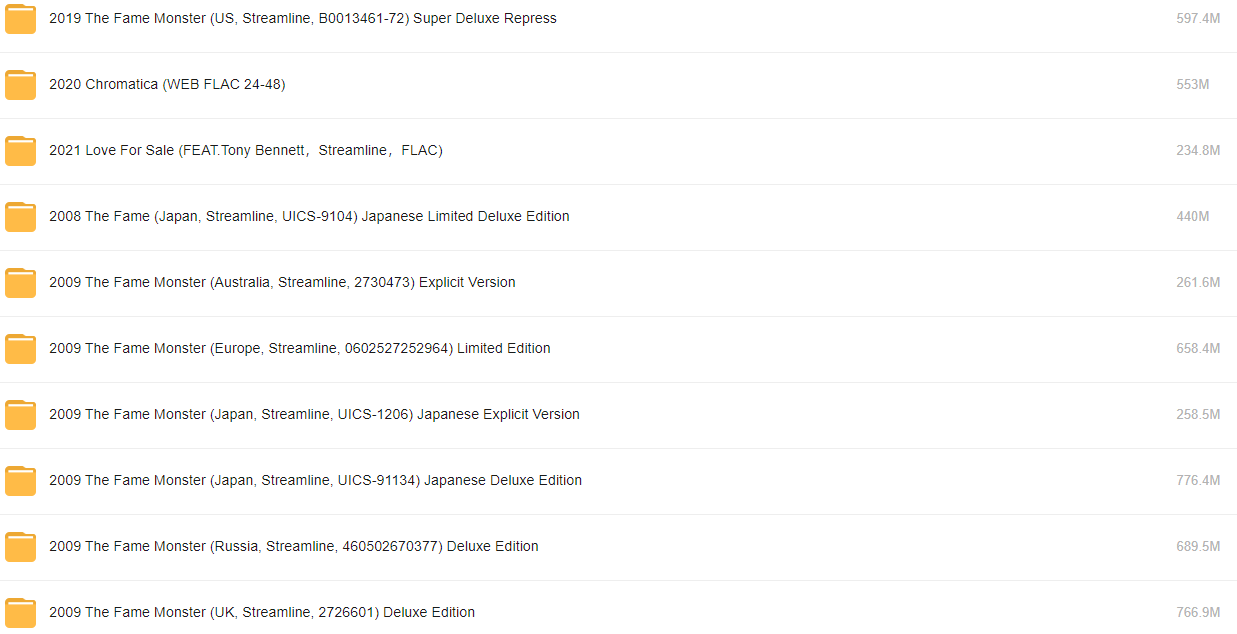Click folder icon for 2008 The Fame Japan
Viewport: 1237px width, 634px height.
click(x=20, y=217)
